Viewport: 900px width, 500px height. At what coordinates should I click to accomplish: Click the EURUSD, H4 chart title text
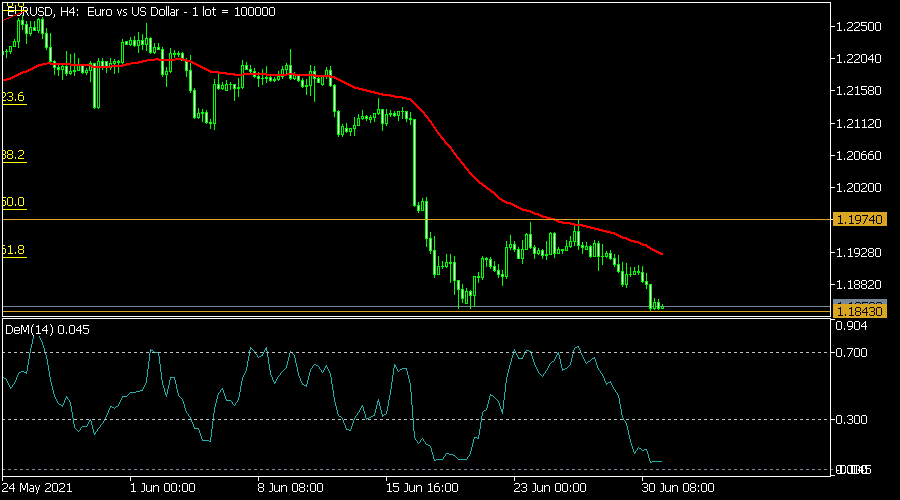[x=141, y=11]
